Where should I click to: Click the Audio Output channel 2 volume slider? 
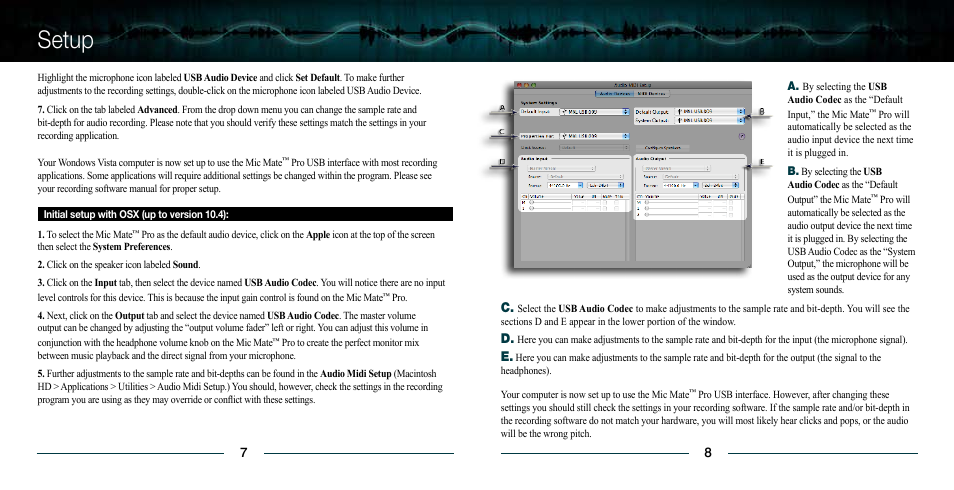pyautogui.click(x=671, y=214)
